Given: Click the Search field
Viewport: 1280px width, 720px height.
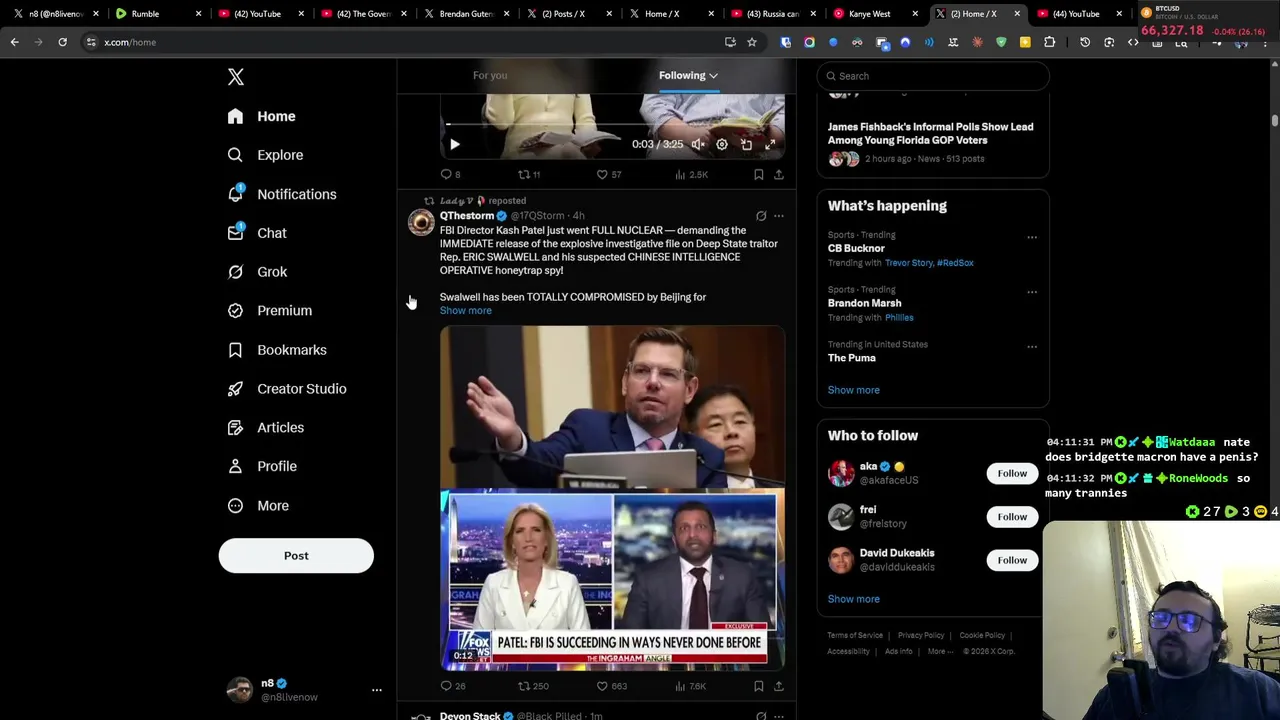Looking at the screenshot, I should click(933, 76).
